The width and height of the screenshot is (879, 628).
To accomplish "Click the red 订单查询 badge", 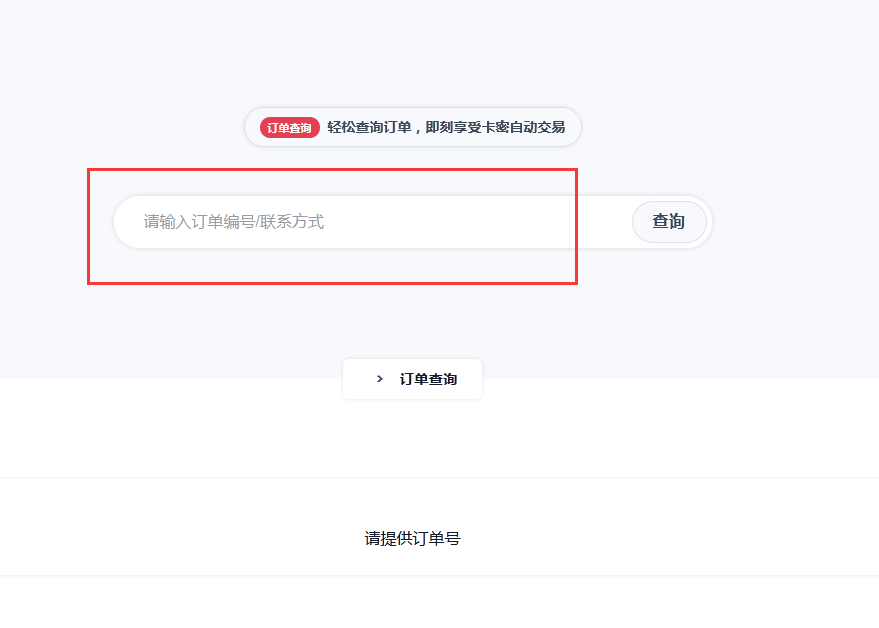I will pos(289,128).
